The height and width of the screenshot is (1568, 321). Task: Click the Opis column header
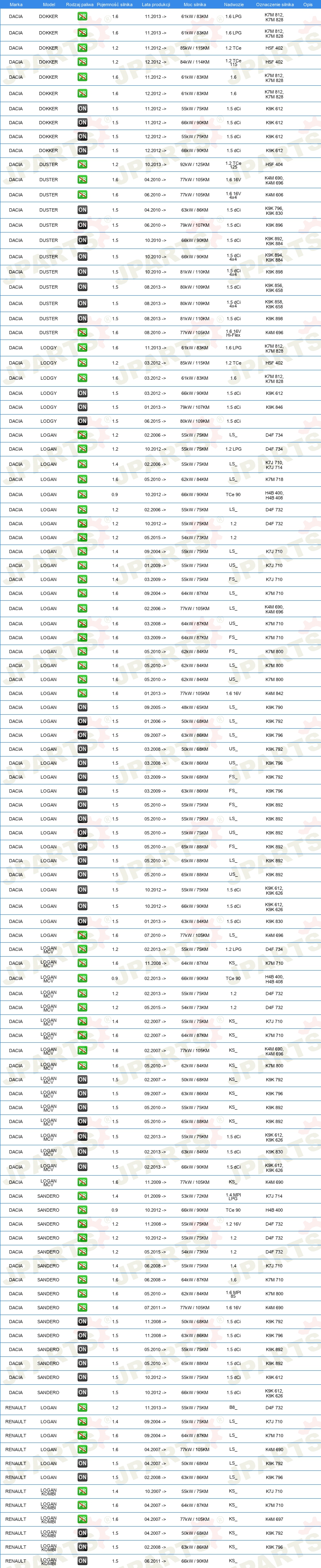(307, 4)
